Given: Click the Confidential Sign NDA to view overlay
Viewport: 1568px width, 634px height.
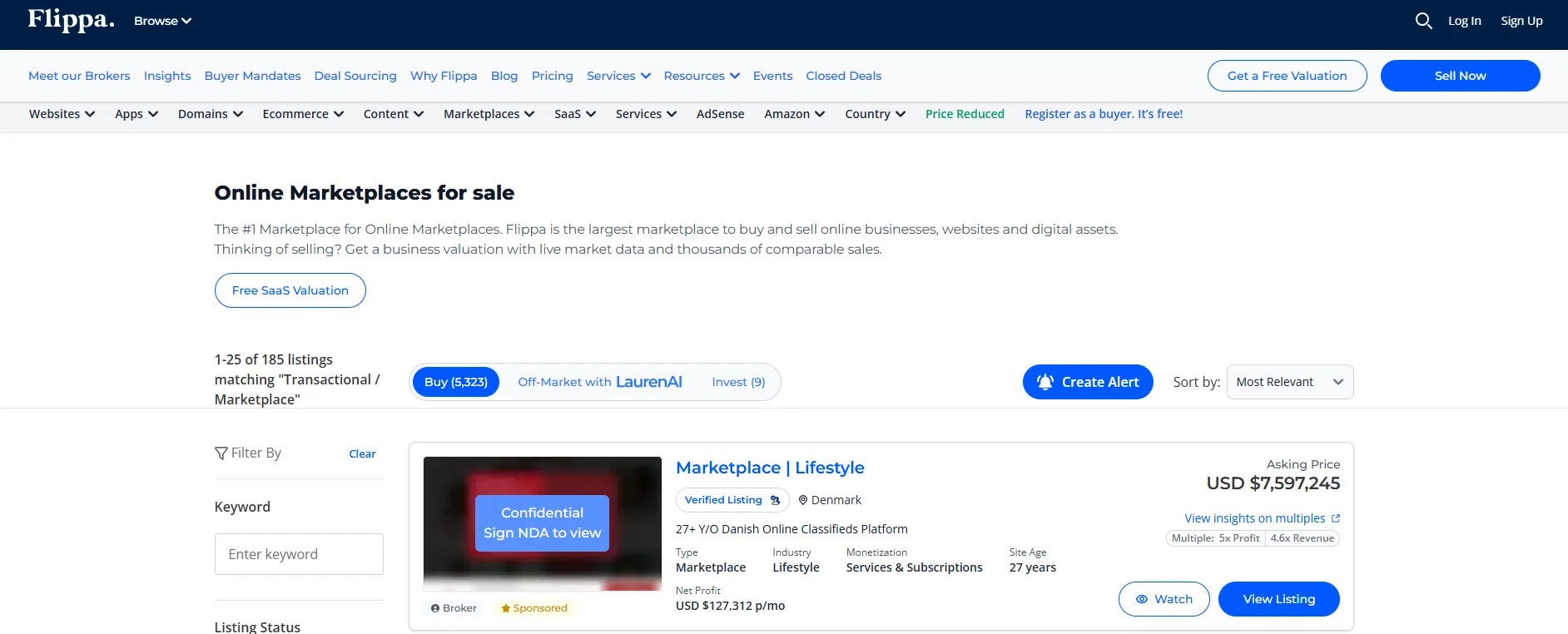Looking at the screenshot, I should click(542, 523).
